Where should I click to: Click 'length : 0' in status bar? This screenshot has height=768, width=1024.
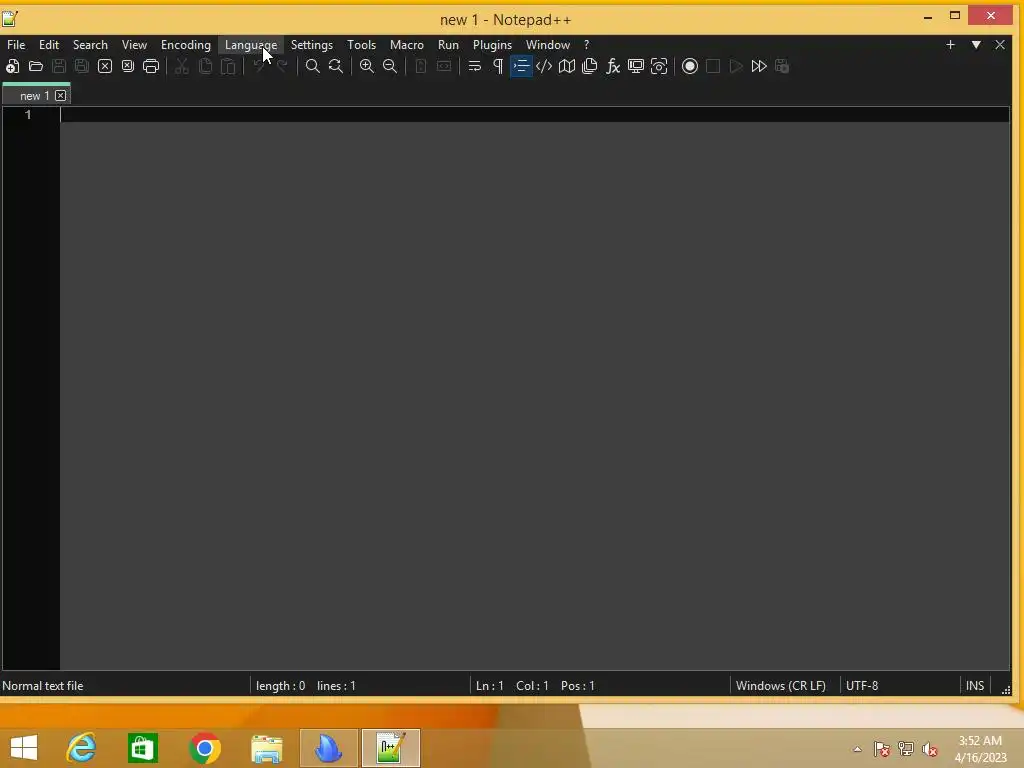pos(281,686)
